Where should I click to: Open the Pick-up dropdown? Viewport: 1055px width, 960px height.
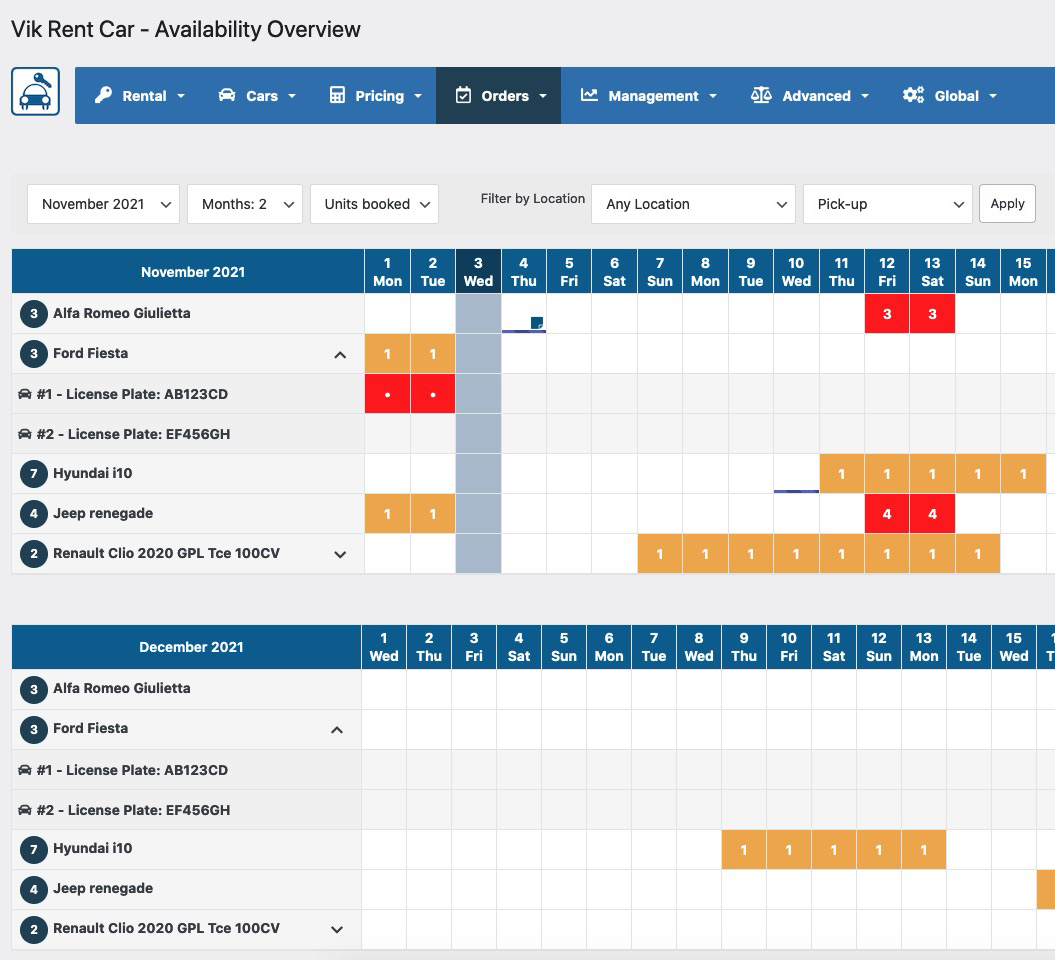pos(887,204)
